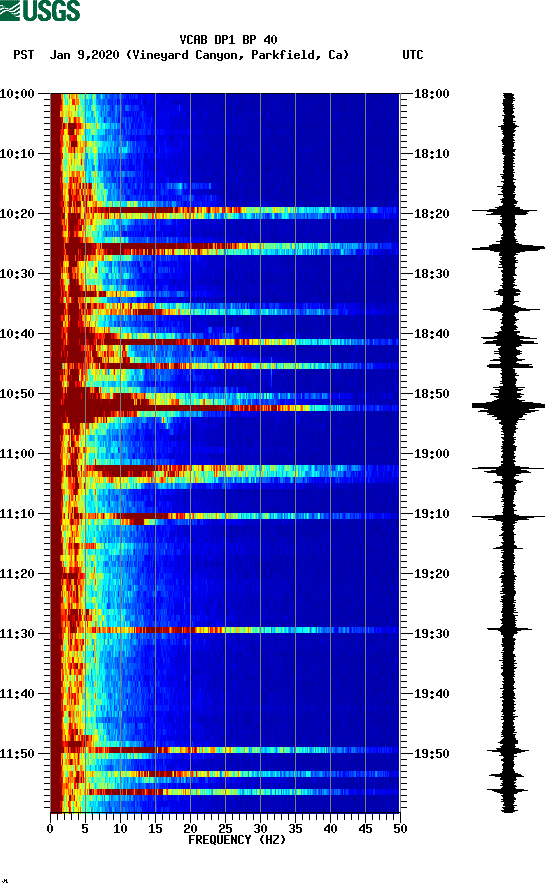Click the '15' frequency axis tick label
552x892 pixels.
tap(155, 828)
